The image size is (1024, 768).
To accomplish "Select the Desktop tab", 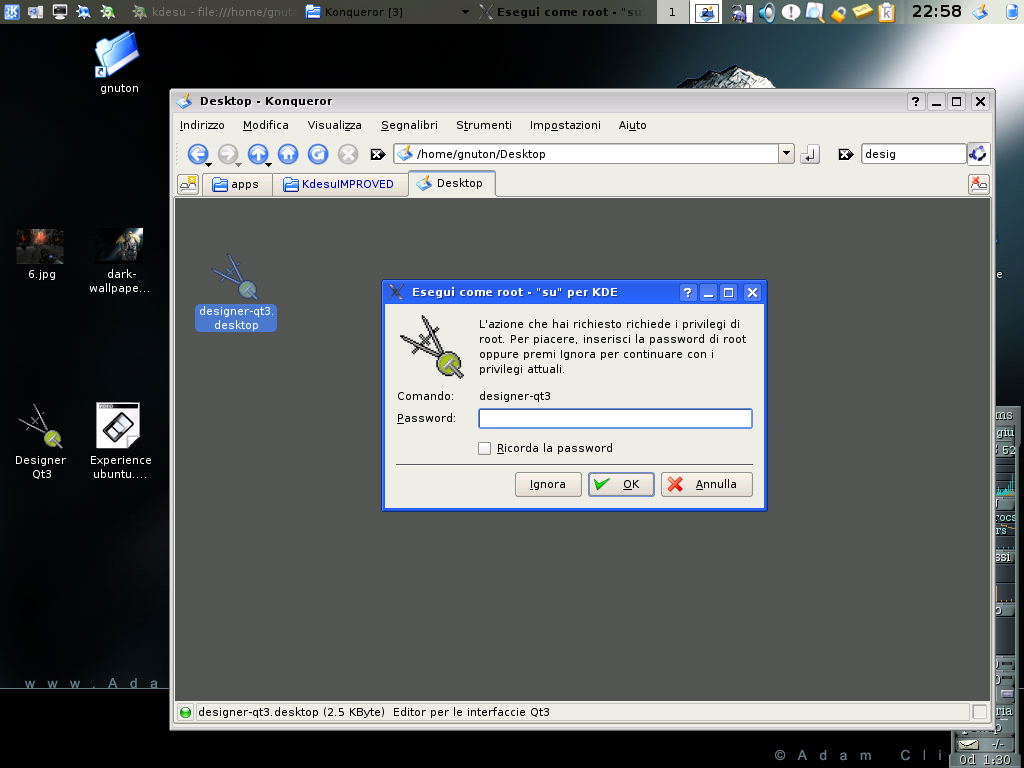I will (452, 184).
